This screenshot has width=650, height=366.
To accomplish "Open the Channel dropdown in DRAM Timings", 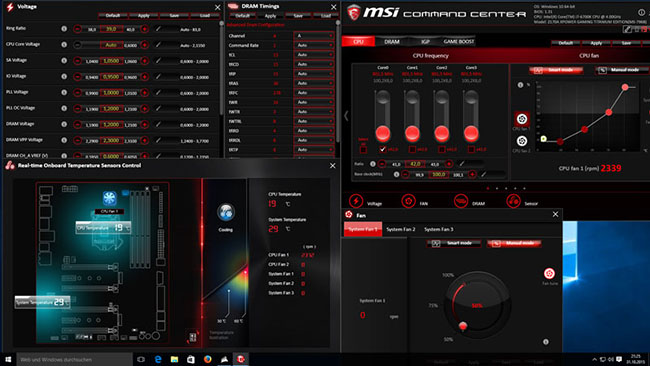I will click(313, 36).
